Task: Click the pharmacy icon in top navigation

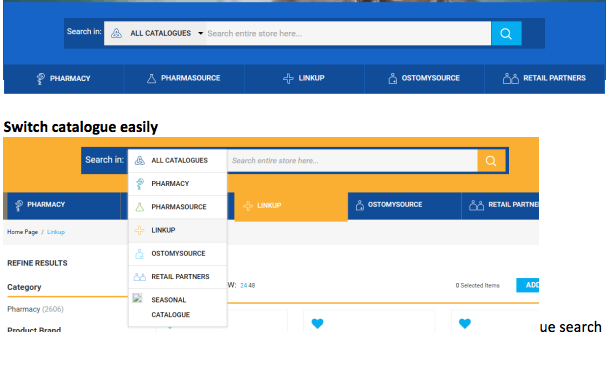Action: point(40,79)
